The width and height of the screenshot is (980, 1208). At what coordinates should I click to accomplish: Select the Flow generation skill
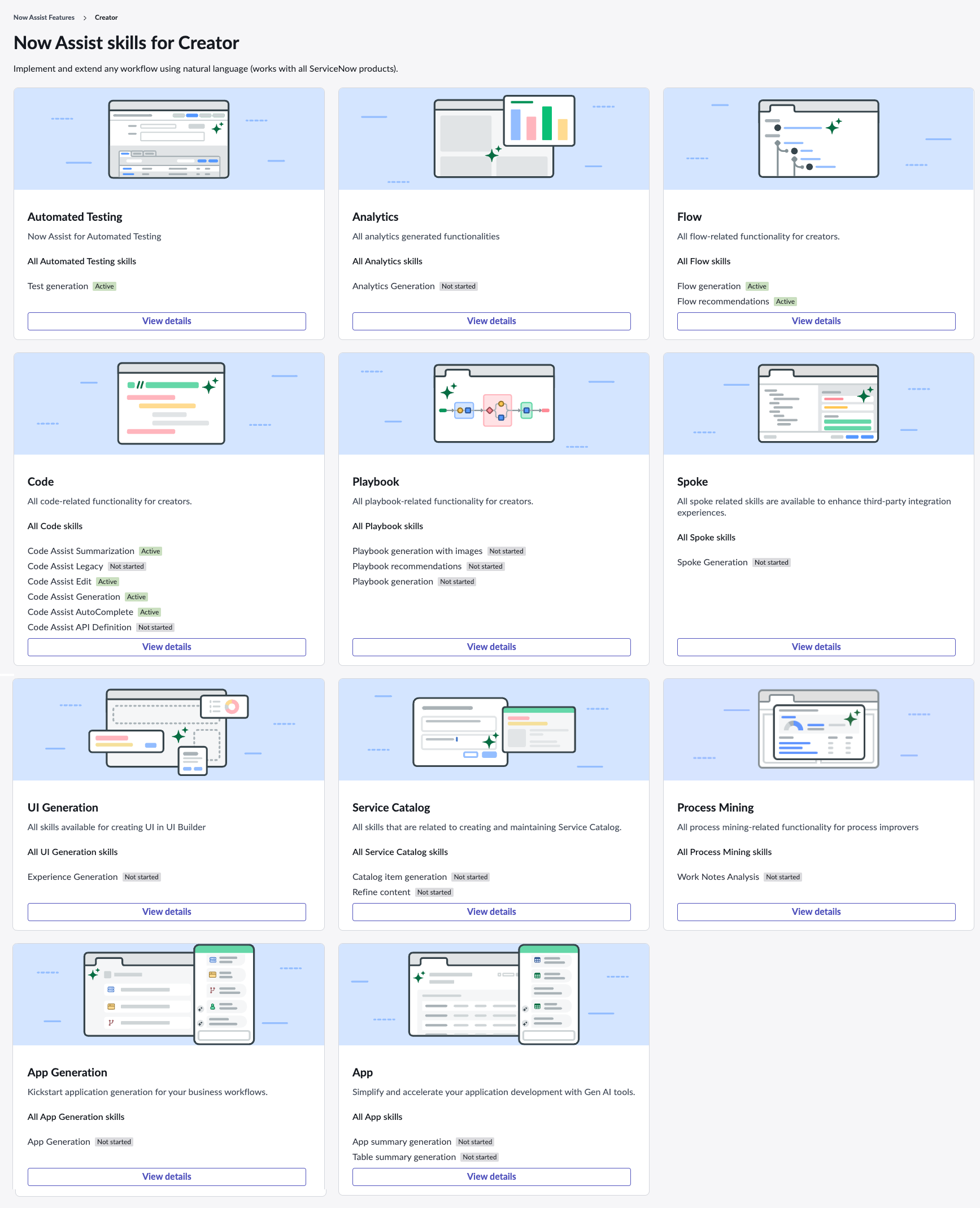pos(709,286)
